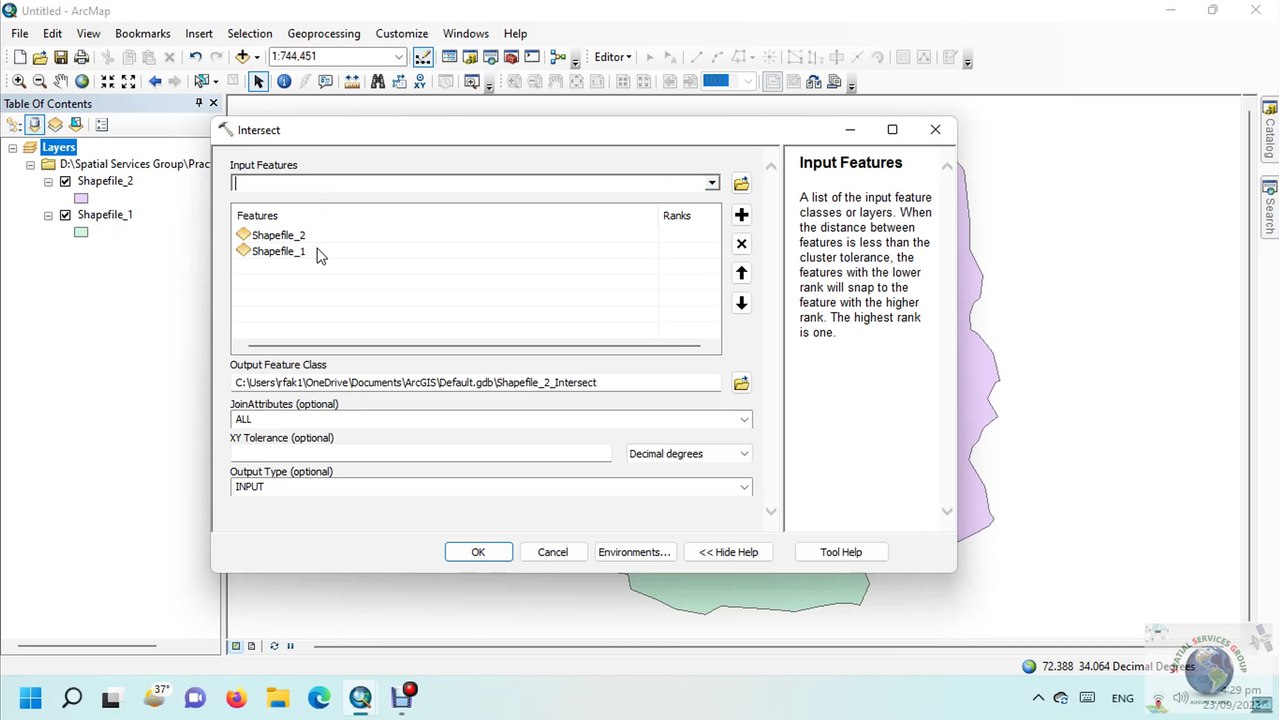The width and height of the screenshot is (1279, 720).
Task: Collapse the Shapefile_1 layer legend
Action: click(48, 215)
